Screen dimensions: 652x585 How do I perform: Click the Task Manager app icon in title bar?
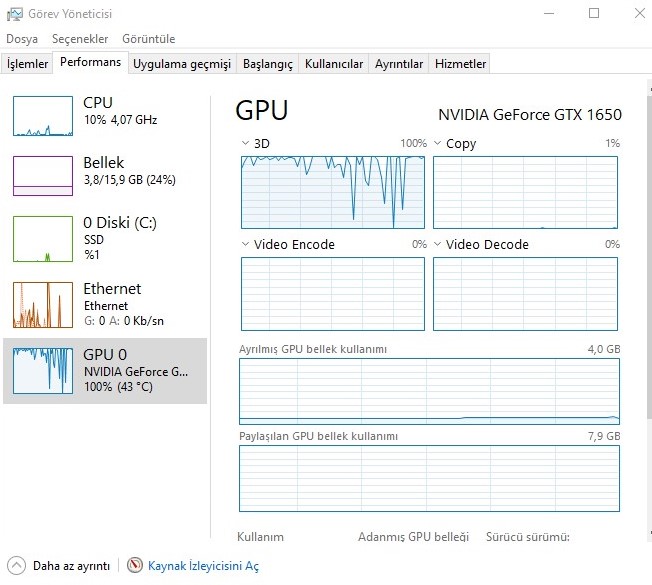pyautogui.click(x=13, y=14)
